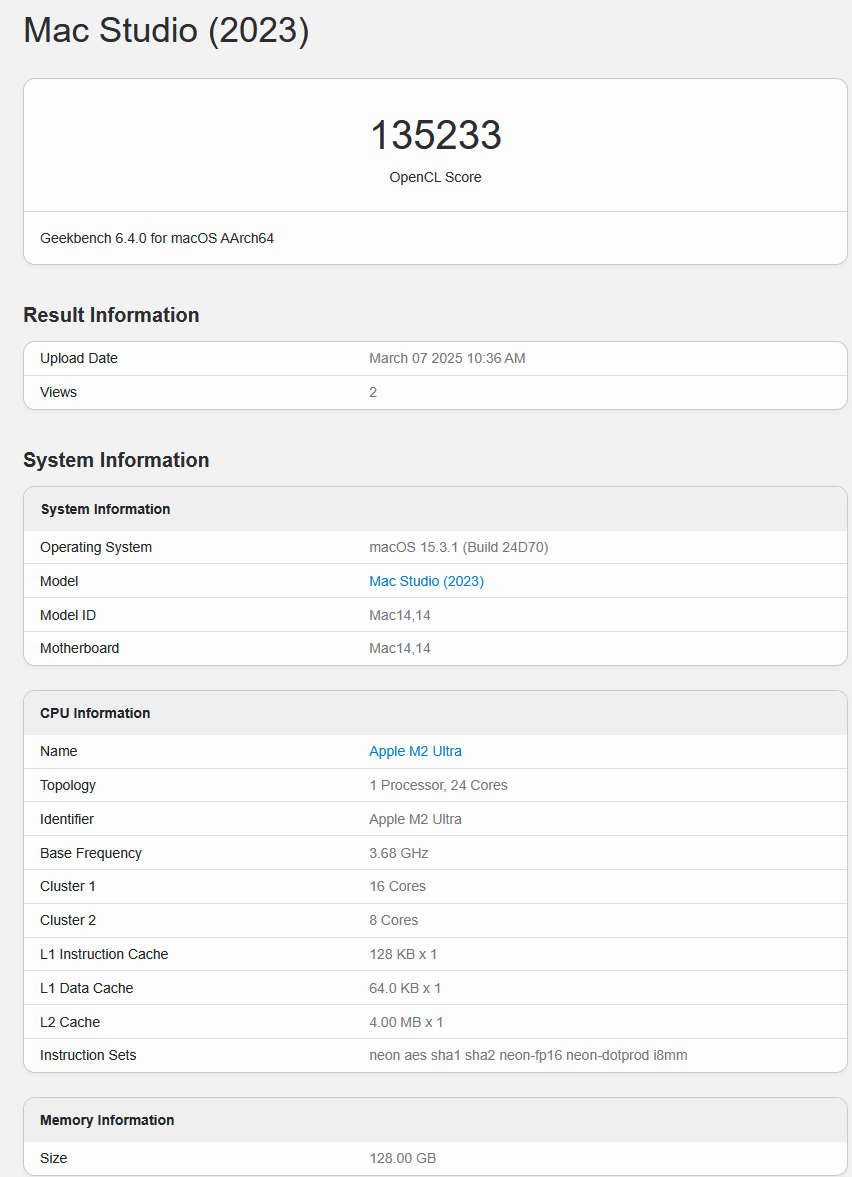Click the Topology value 1 Processor, 24 Cores

tap(438, 785)
